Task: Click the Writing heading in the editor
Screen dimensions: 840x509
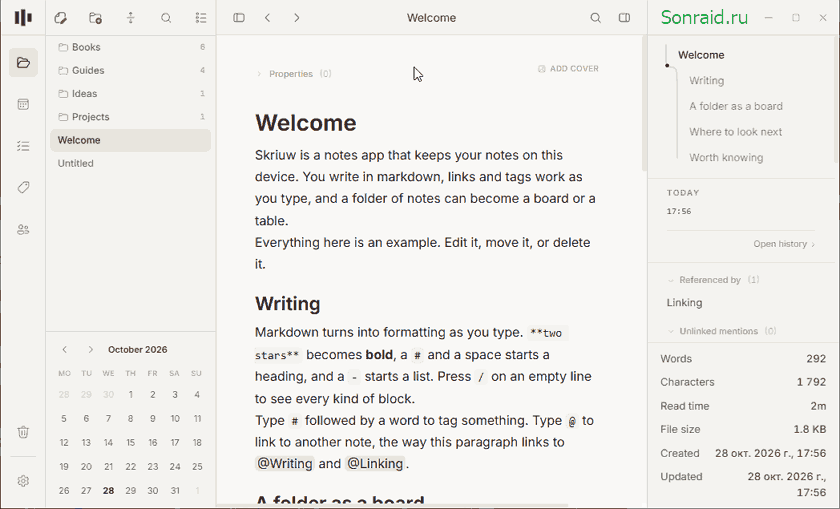Action: [288, 304]
